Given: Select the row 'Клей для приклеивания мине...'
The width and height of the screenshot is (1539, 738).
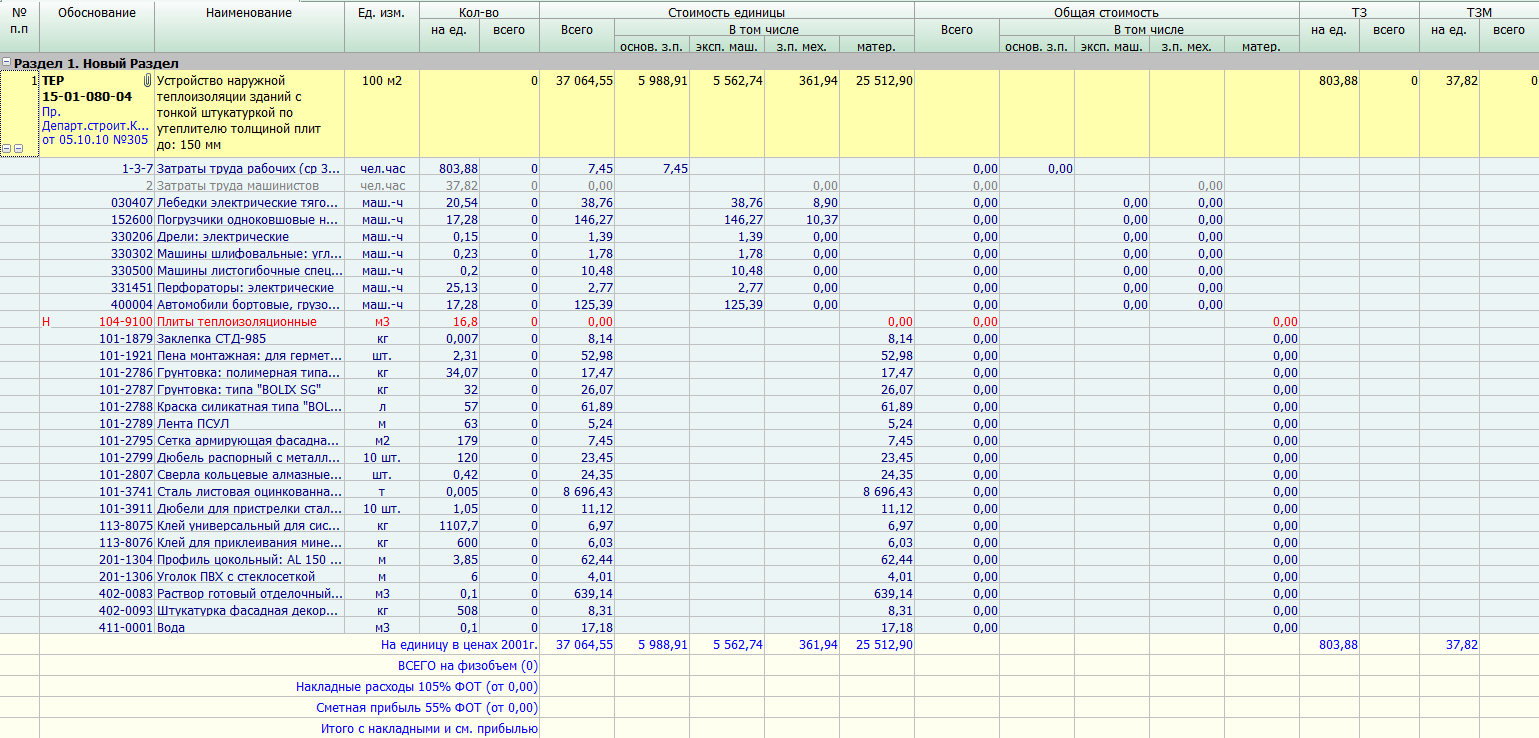Looking at the screenshot, I should 769,542.
